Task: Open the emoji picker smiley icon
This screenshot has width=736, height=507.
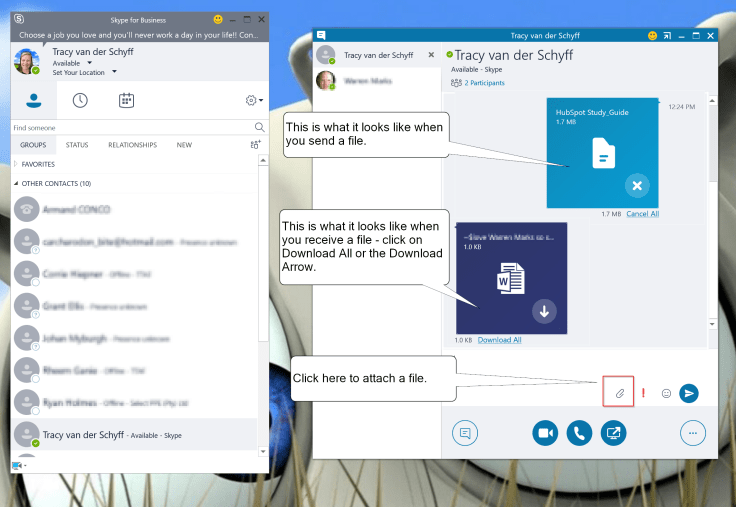Action: (x=666, y=393)
